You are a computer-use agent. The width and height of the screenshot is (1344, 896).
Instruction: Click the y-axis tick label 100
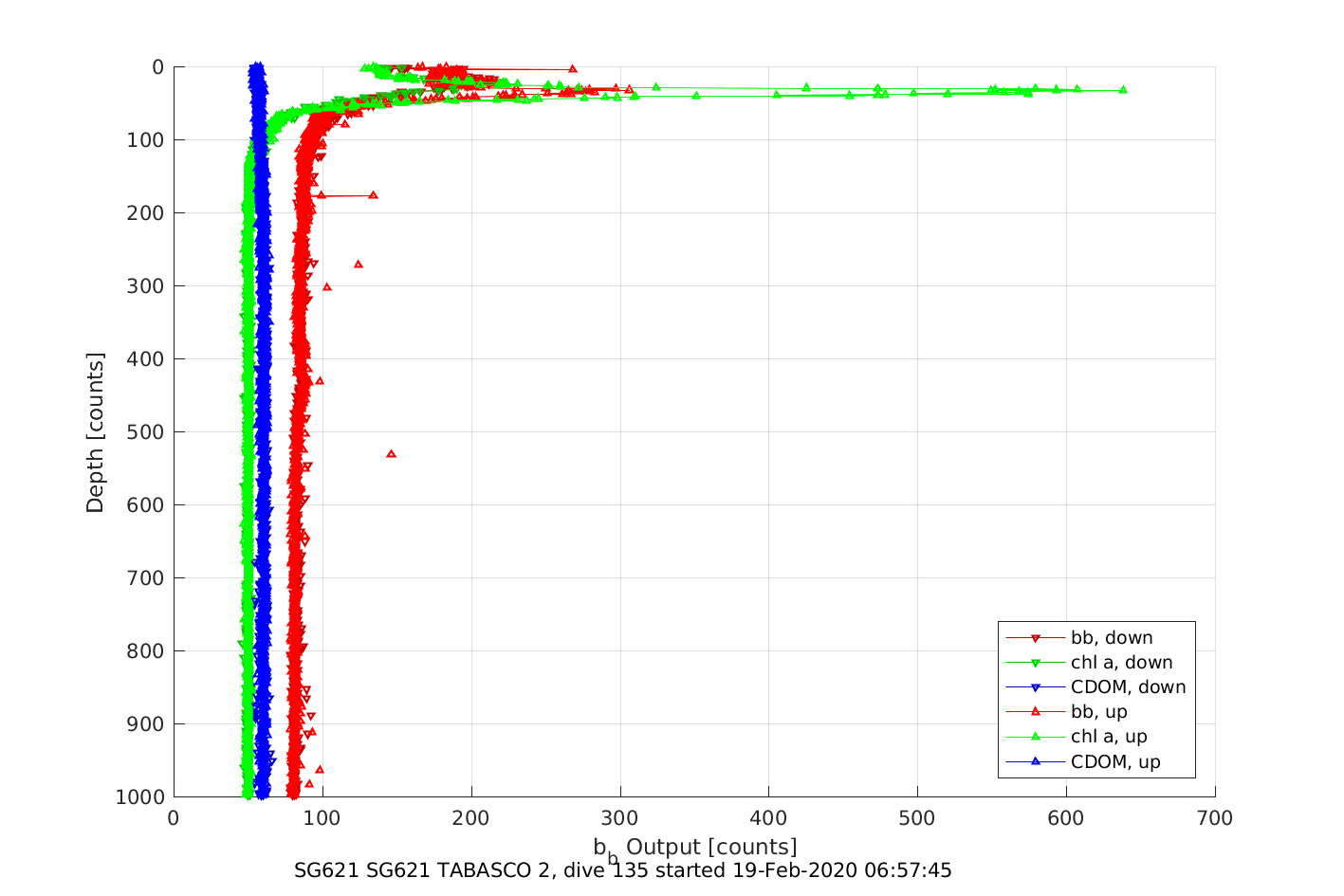click(146, 140)
